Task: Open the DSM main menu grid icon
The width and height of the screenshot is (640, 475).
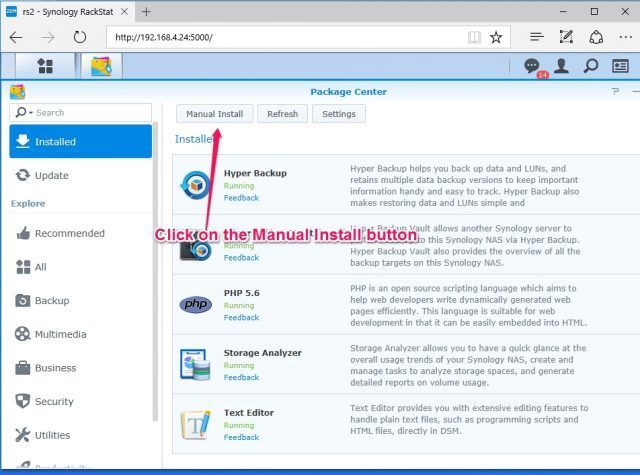Action: point(45,66)
